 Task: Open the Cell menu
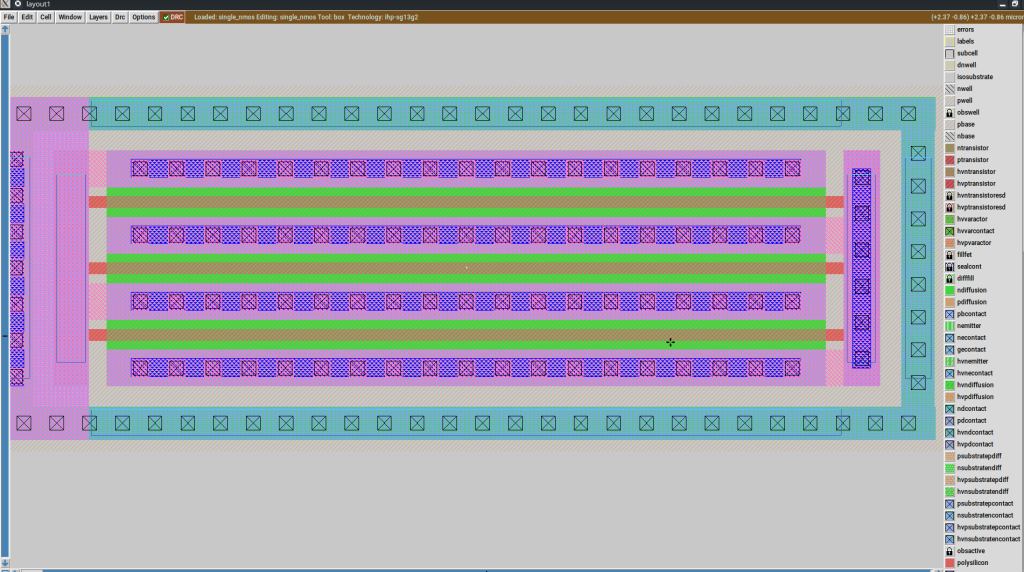click(46, 17)
